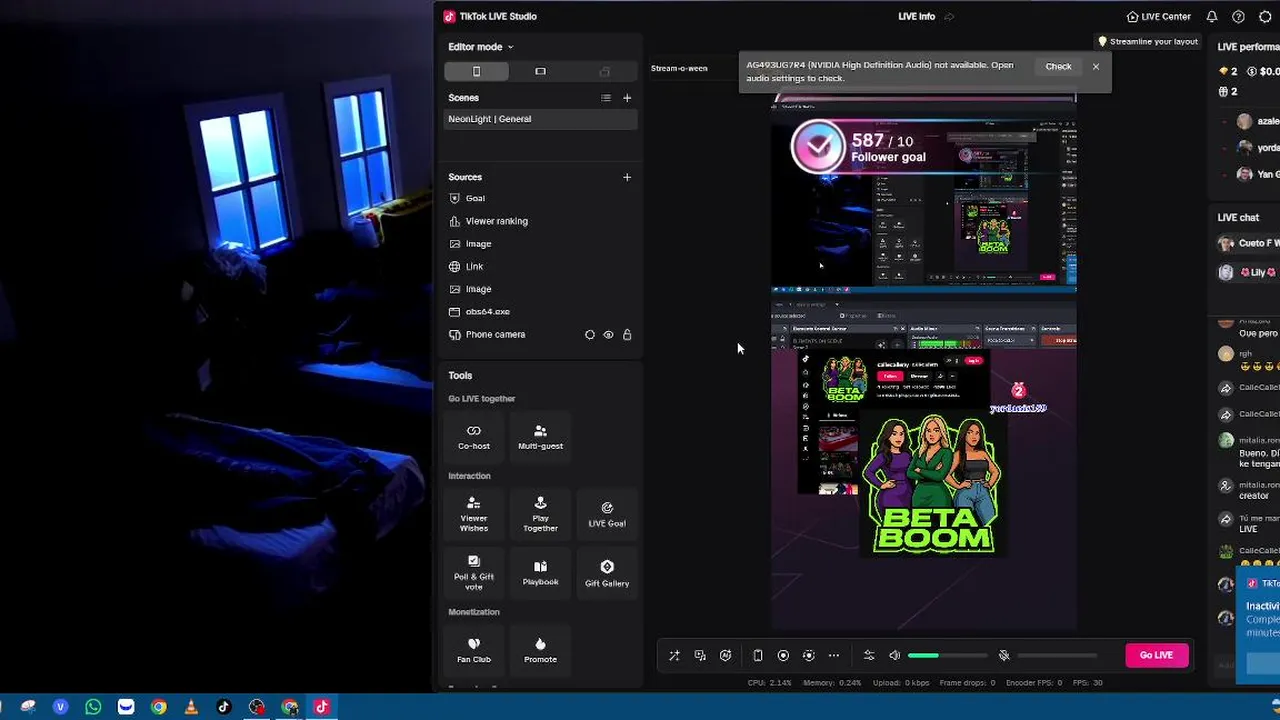Click the circle icon on Phone camera row

(589, 335)
